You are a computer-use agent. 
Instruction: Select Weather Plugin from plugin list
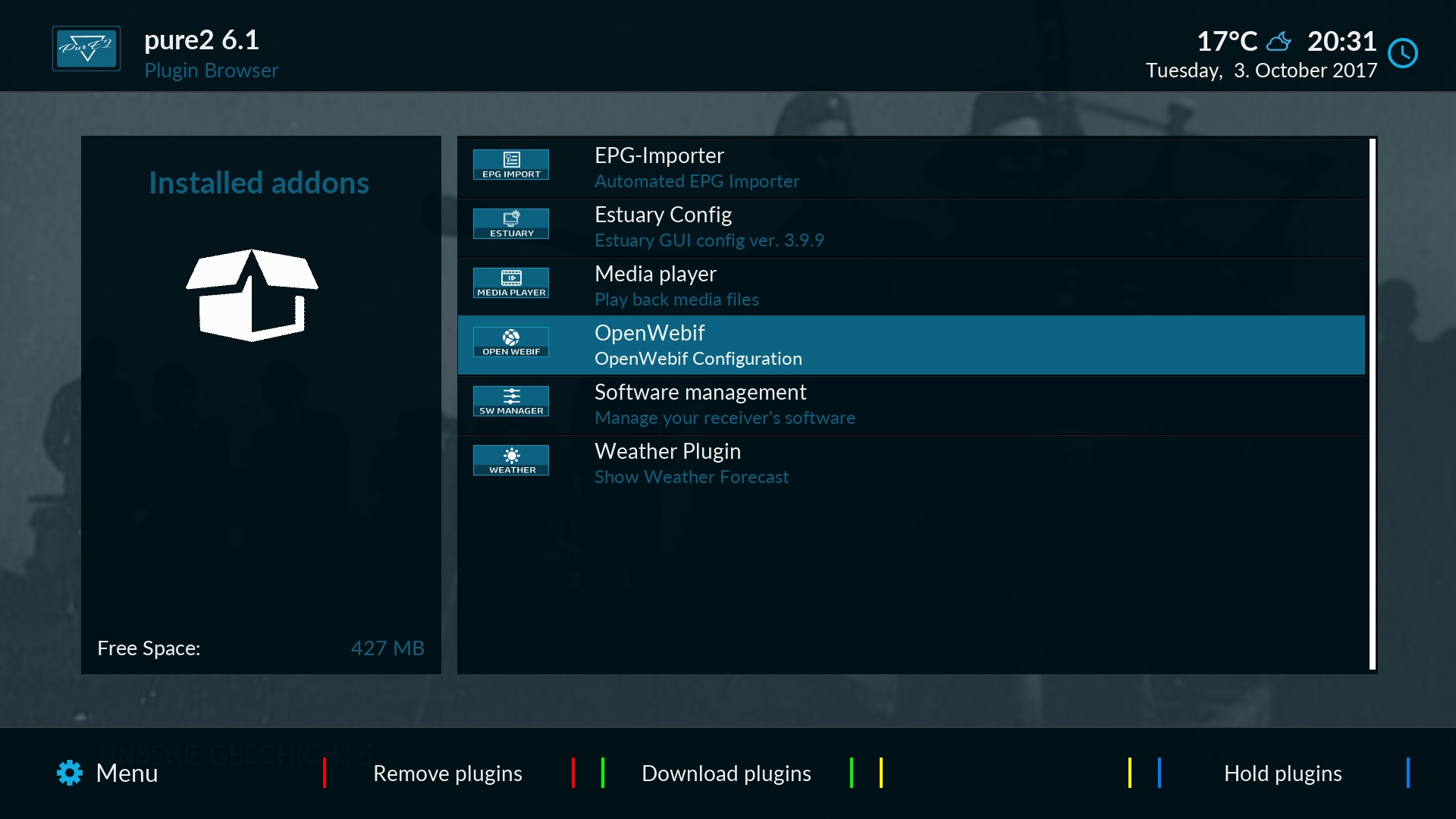pyautogui.click(x=911, y=463)
